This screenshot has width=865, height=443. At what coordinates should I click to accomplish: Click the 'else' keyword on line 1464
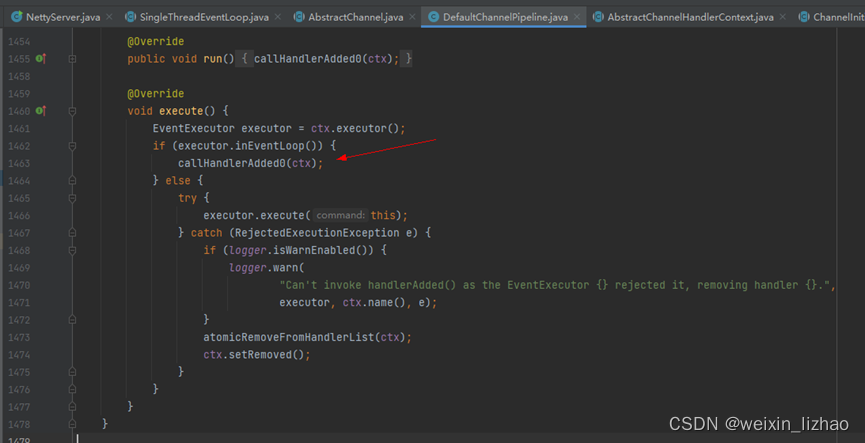click(x=178, y=180)
